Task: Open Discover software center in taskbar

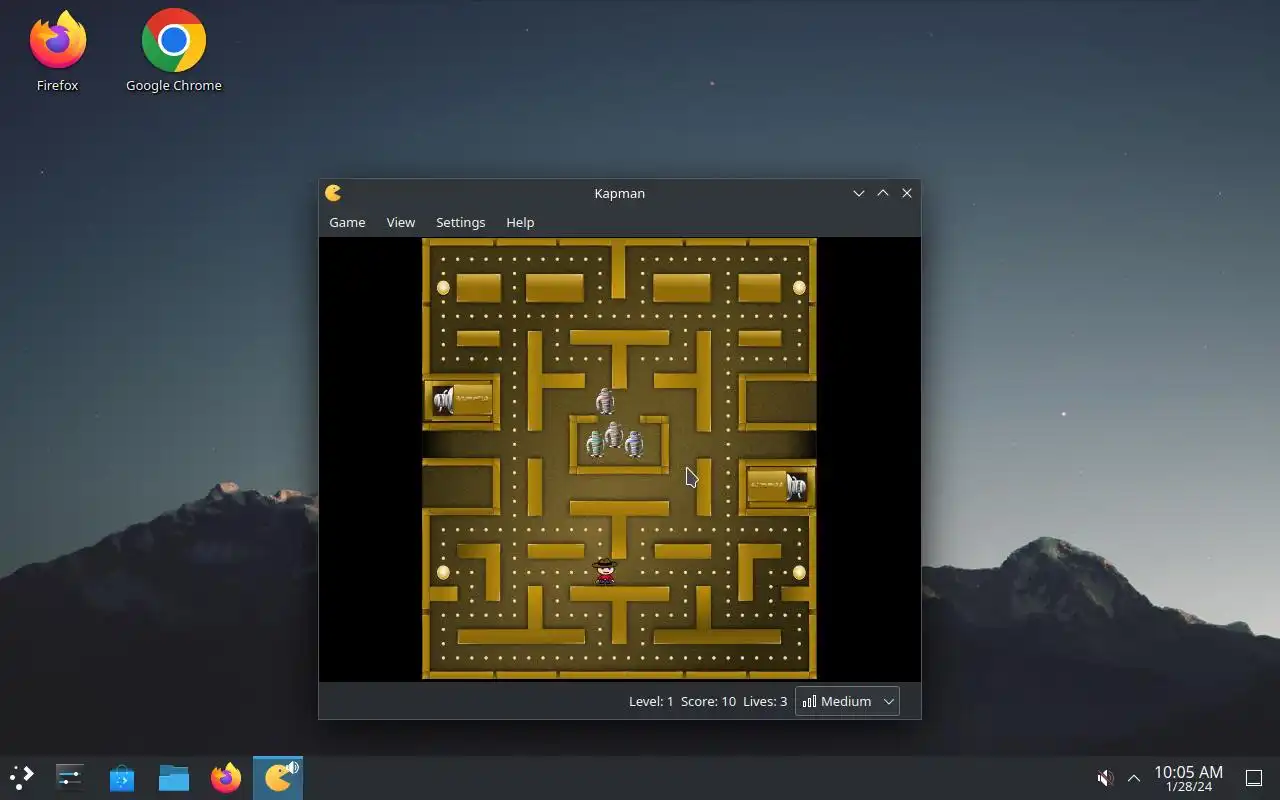Action: [x=122, y=778]
